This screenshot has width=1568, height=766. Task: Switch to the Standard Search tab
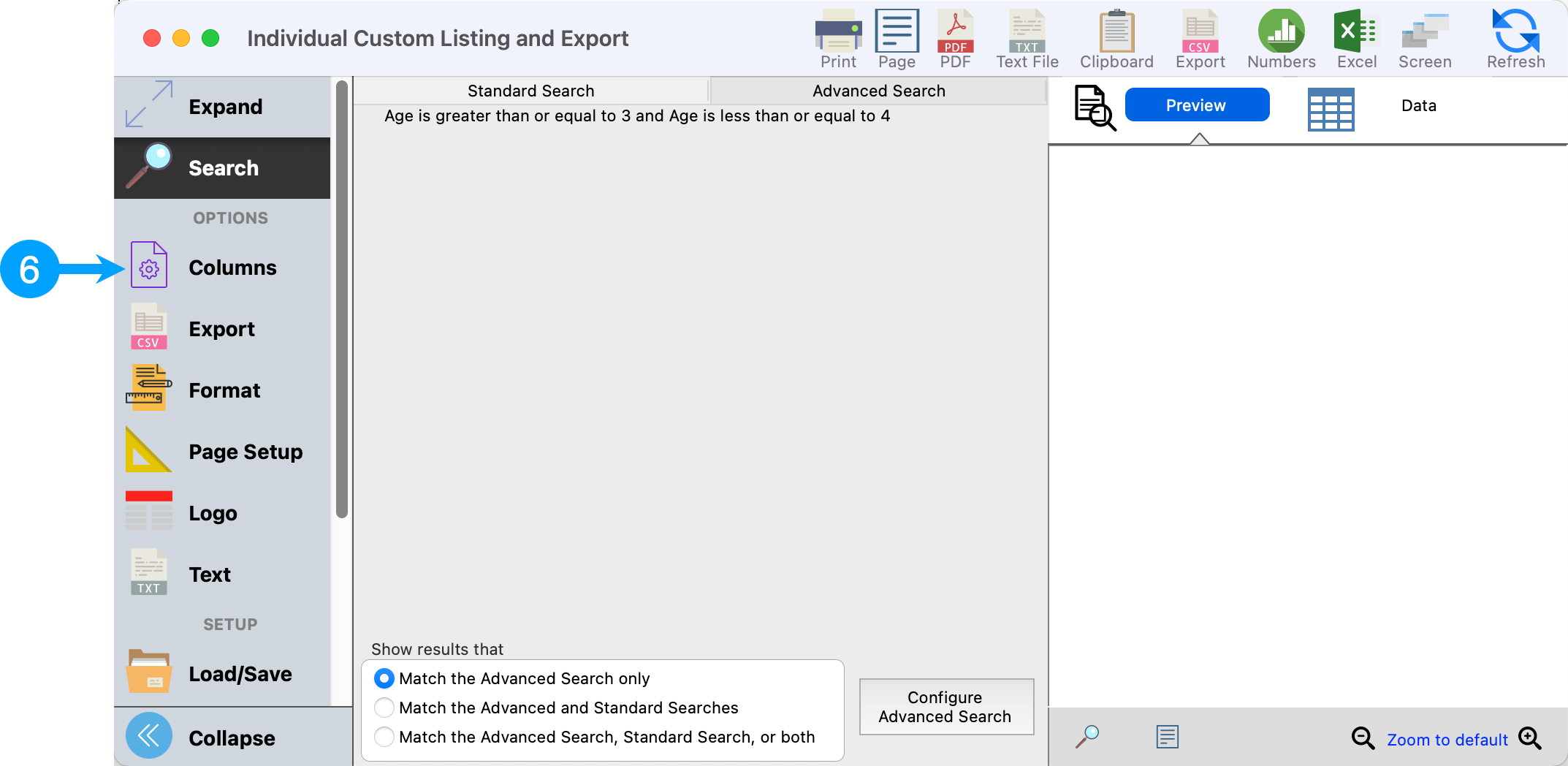point(530,91)
